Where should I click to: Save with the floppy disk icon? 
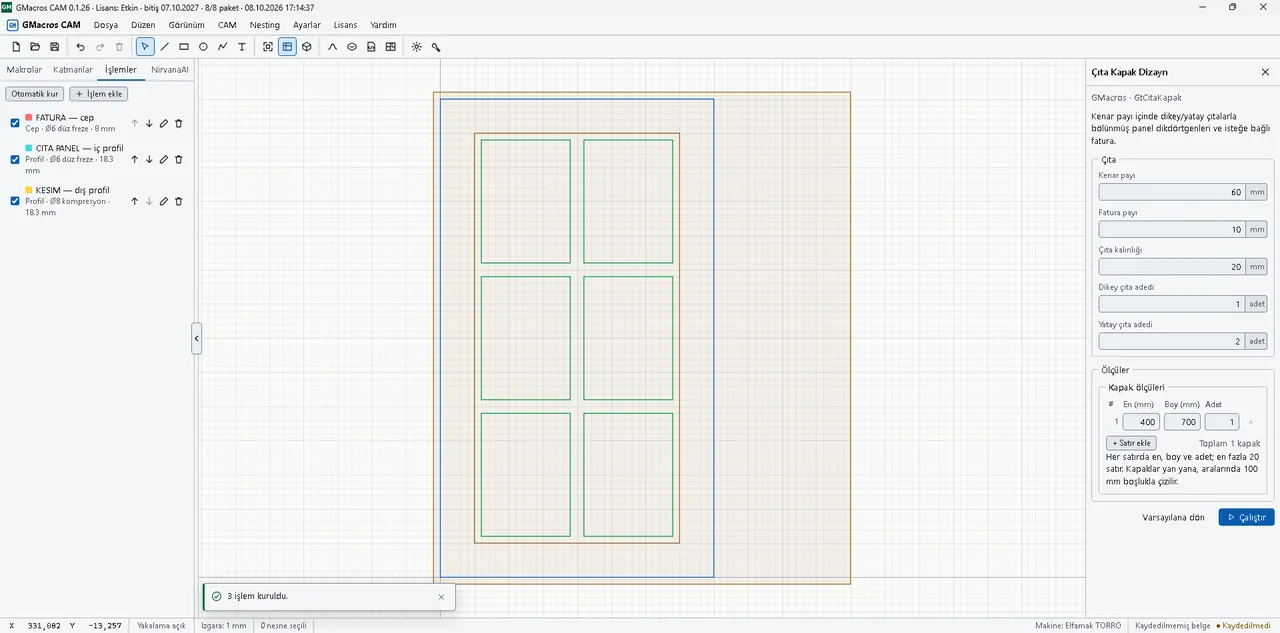point(54,47)
